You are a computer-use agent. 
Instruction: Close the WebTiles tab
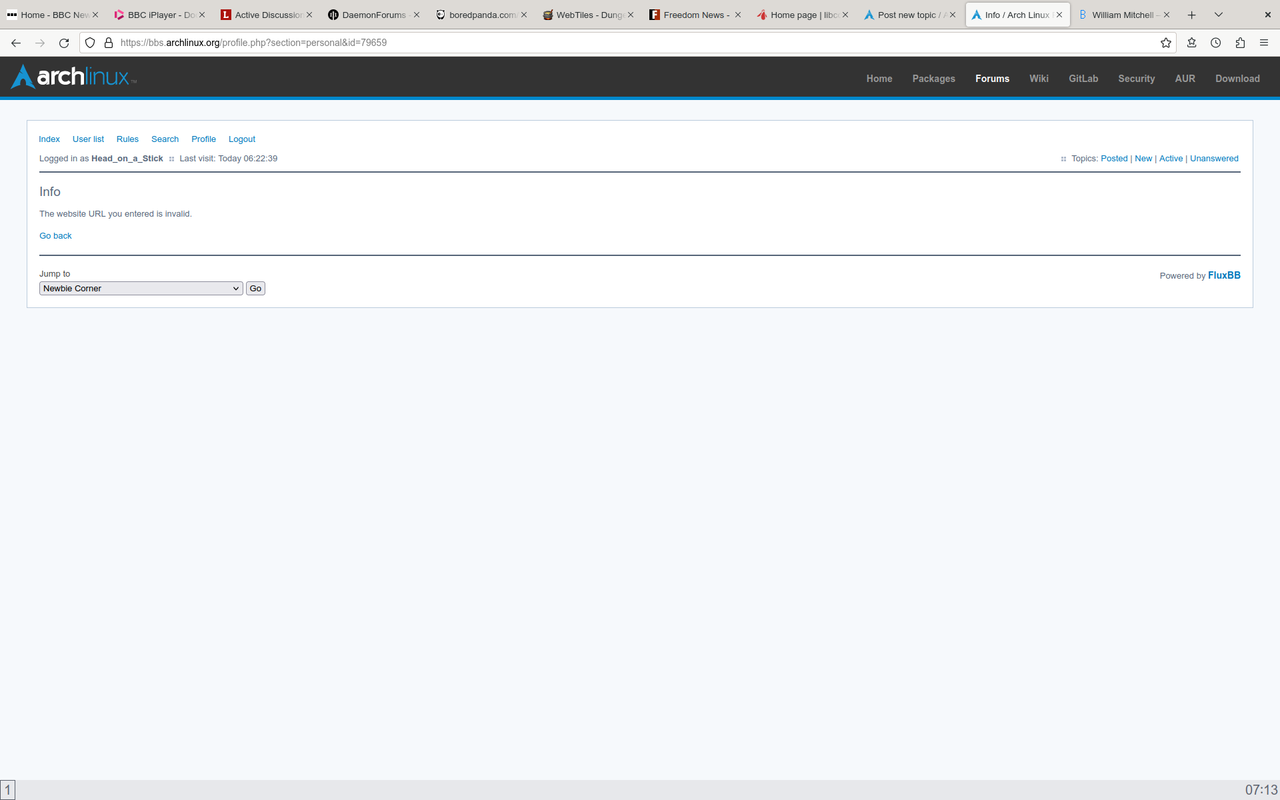[630, 15]
